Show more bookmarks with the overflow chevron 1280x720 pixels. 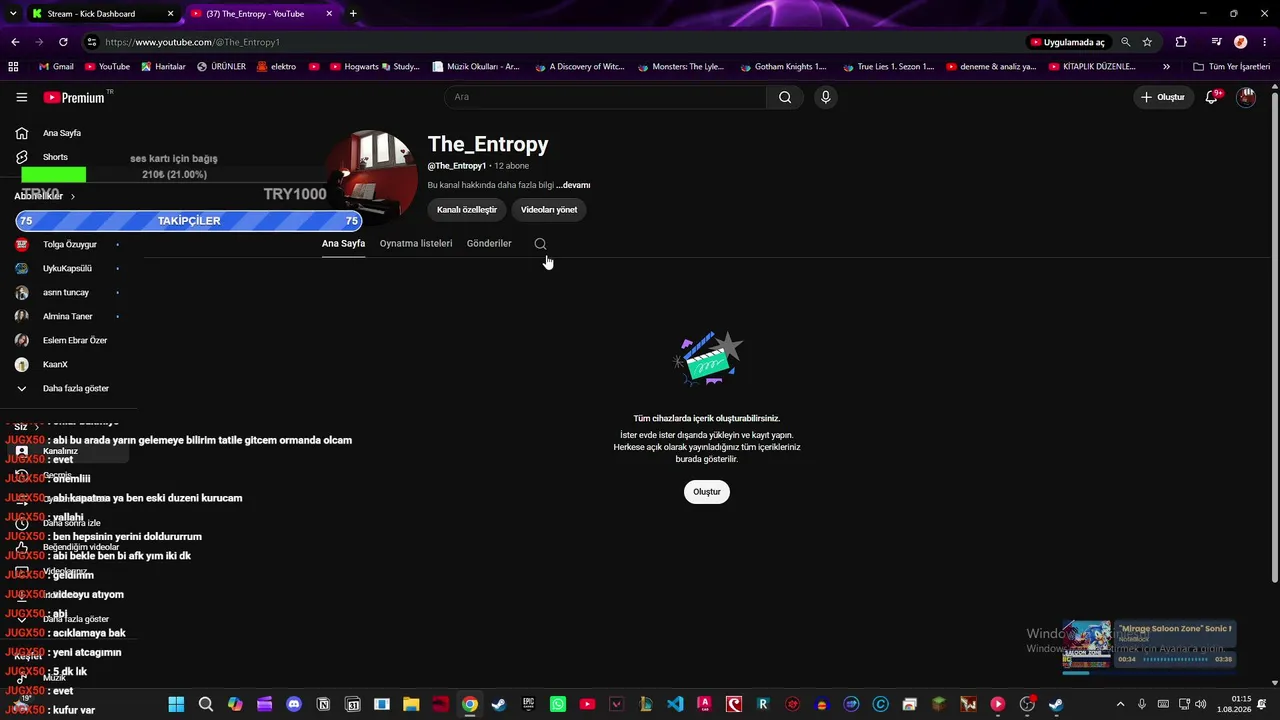click(x=1166, y=67)
